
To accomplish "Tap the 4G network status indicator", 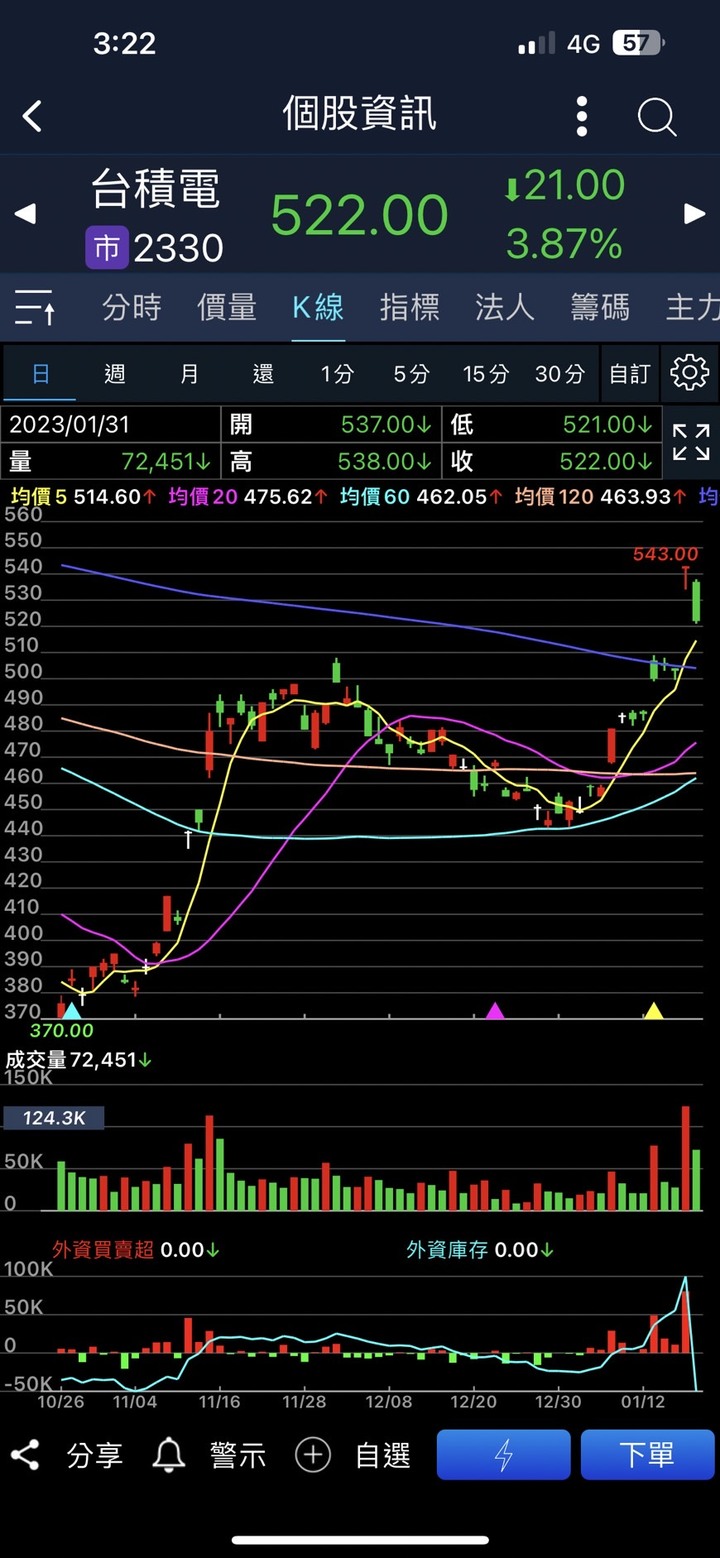I will (x=583, y=44).
